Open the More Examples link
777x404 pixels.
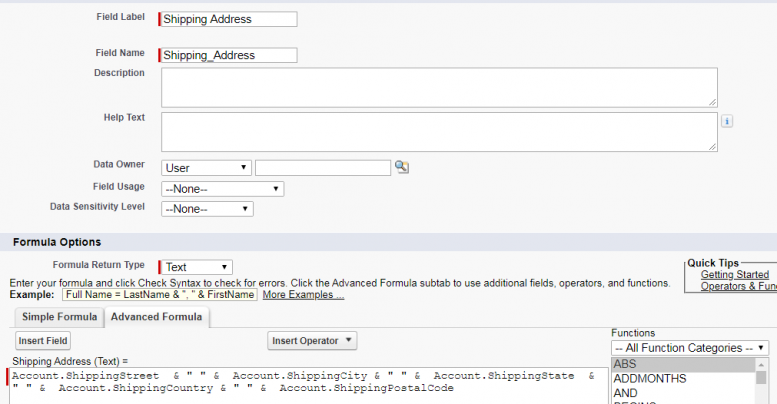303,295
